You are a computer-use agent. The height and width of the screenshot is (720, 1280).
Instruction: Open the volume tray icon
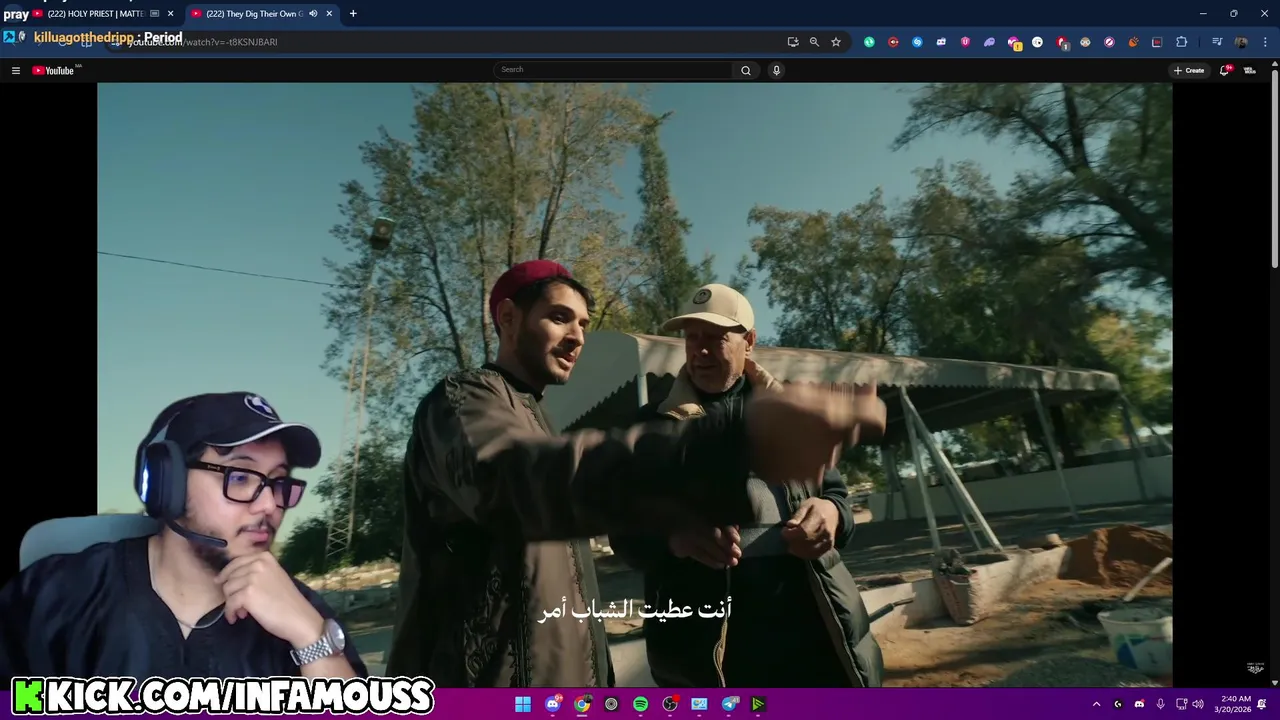pos(1198,704)
